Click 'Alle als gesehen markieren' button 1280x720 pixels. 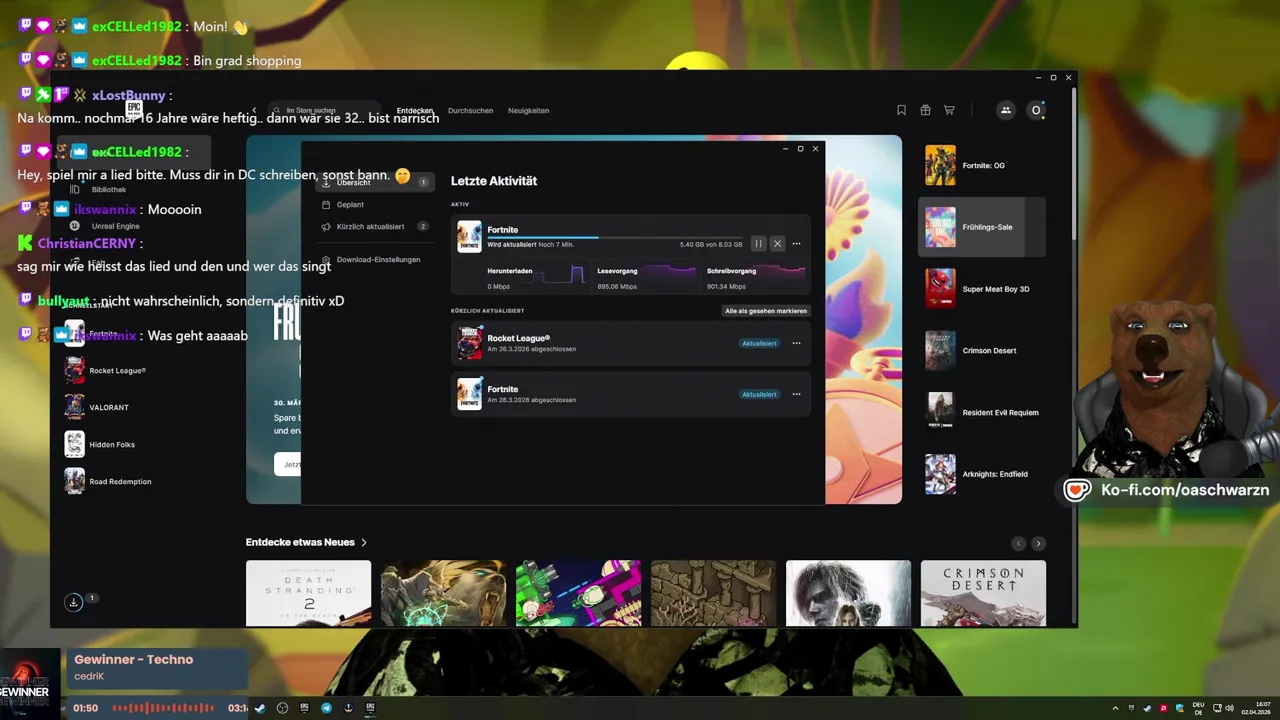[x=766, y=311]
